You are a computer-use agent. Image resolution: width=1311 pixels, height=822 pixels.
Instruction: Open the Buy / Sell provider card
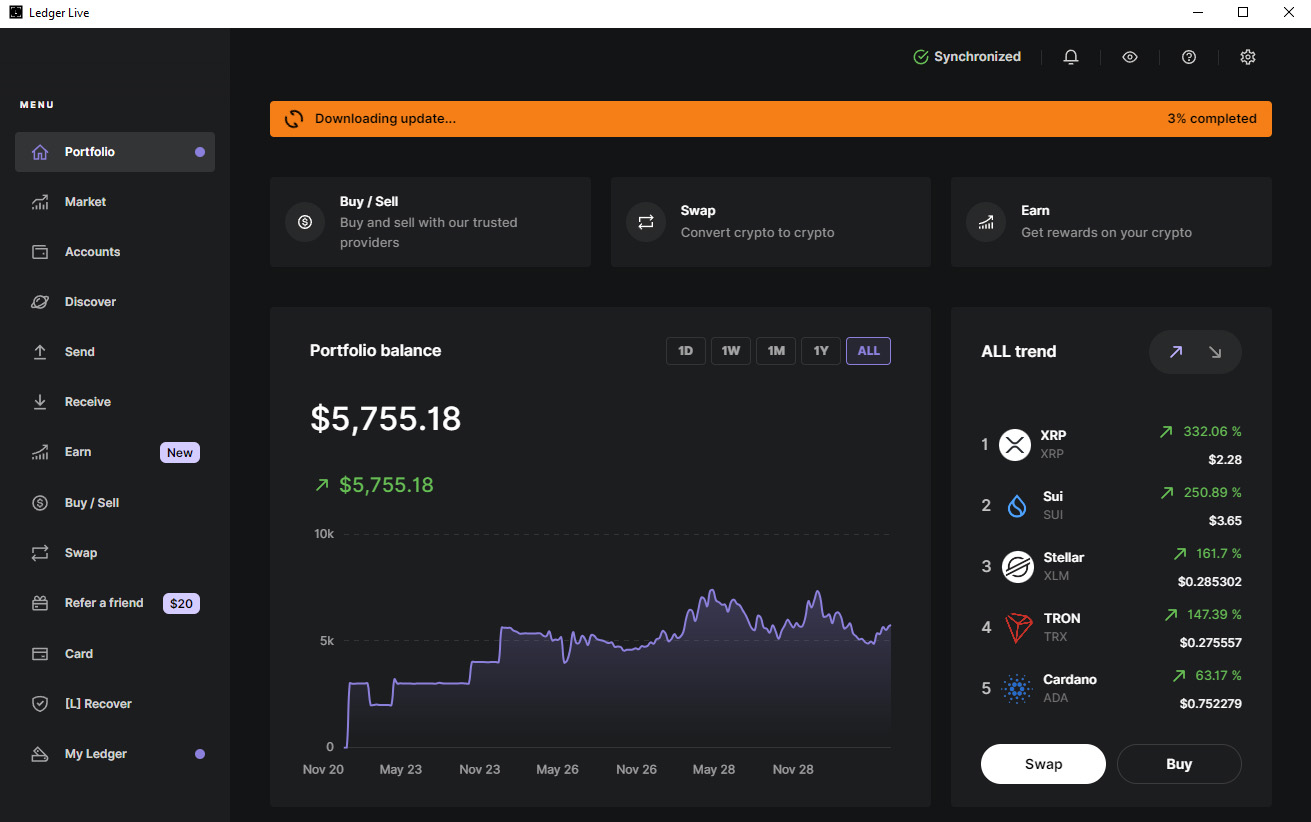pos(430,222)
